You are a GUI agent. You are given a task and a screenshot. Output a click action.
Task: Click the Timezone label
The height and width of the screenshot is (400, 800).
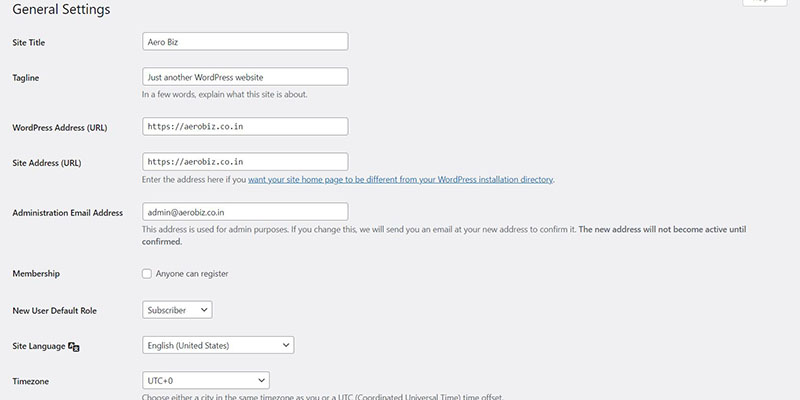(x=31, y=382)
